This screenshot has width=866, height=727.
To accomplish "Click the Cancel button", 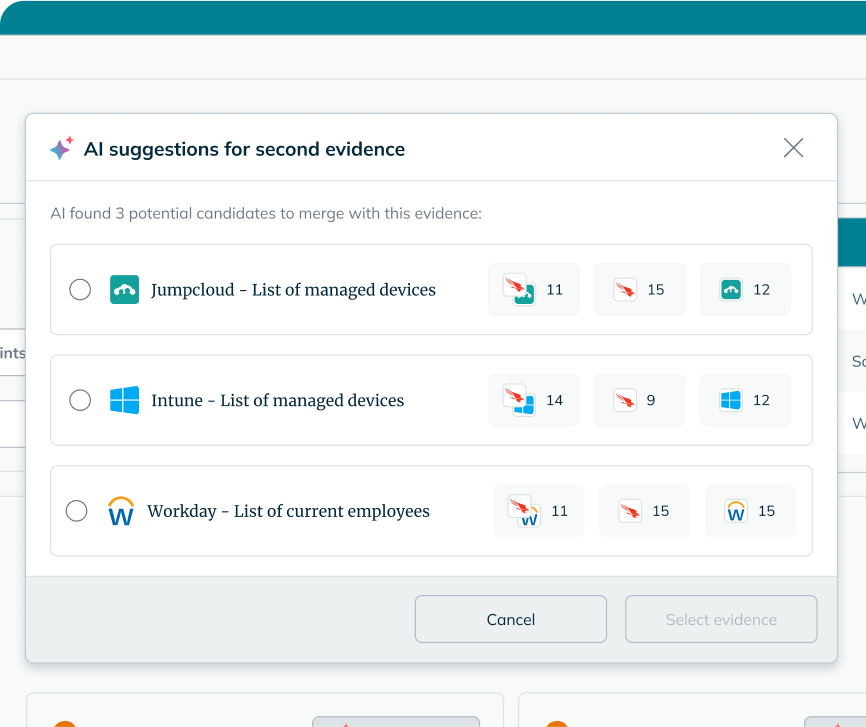I will pyautogui.click(x=511, y=619).
